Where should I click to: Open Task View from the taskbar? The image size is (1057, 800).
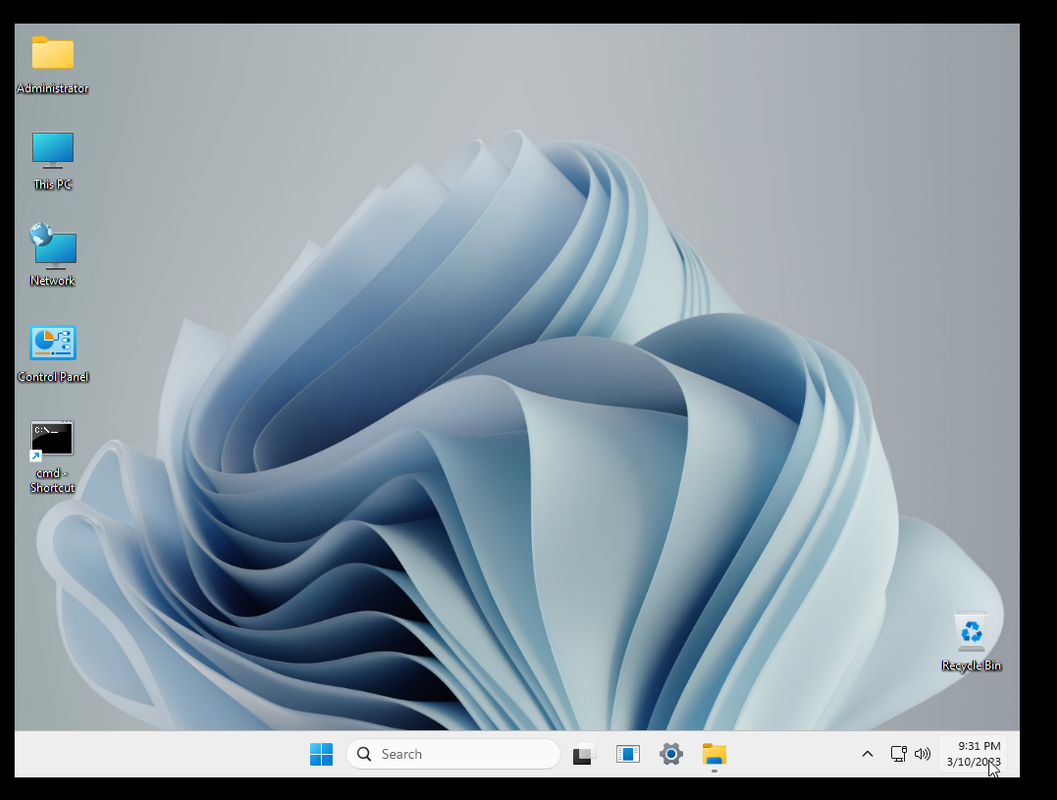point(584,754)
